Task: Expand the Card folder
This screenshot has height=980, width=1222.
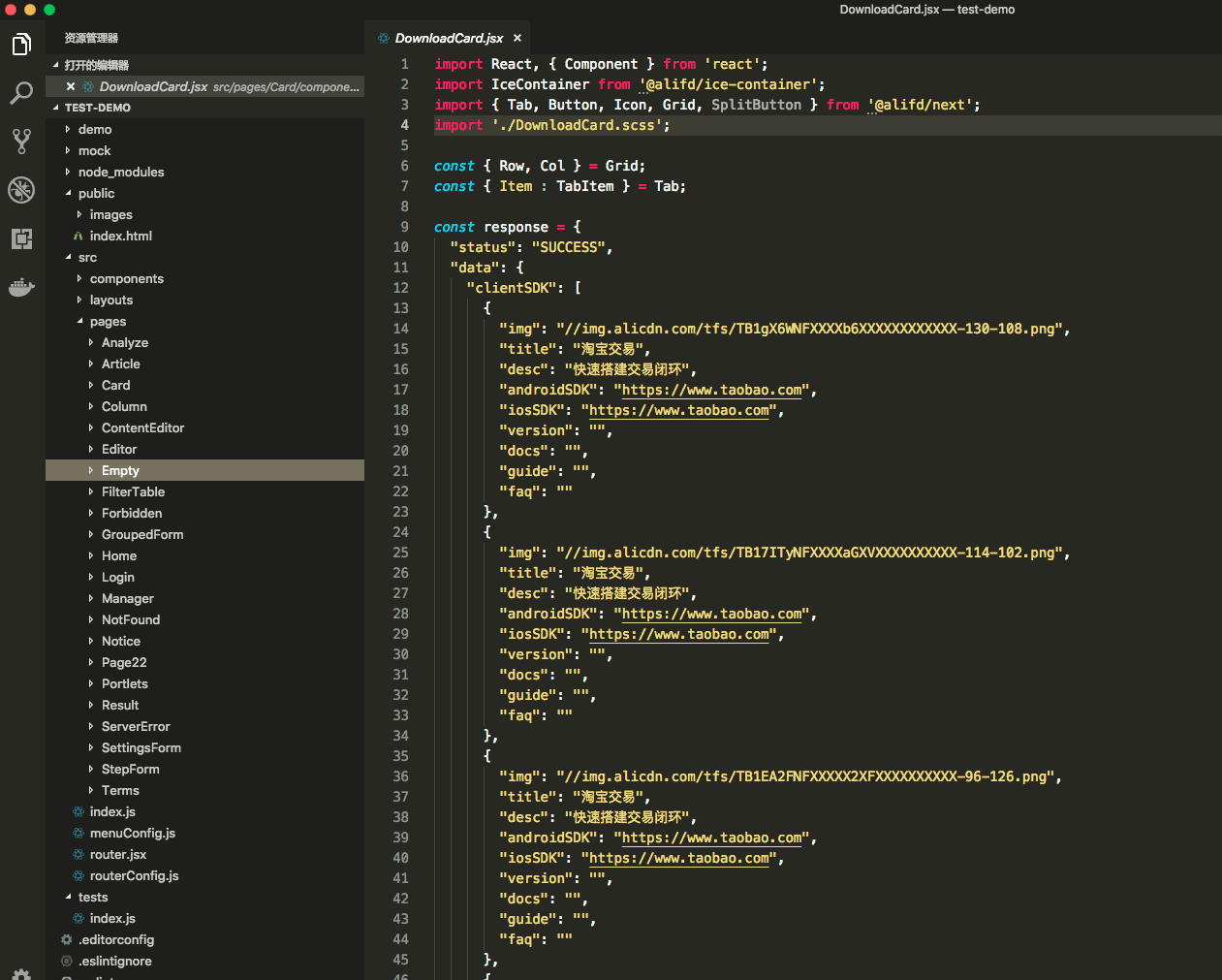Action: 115,386
